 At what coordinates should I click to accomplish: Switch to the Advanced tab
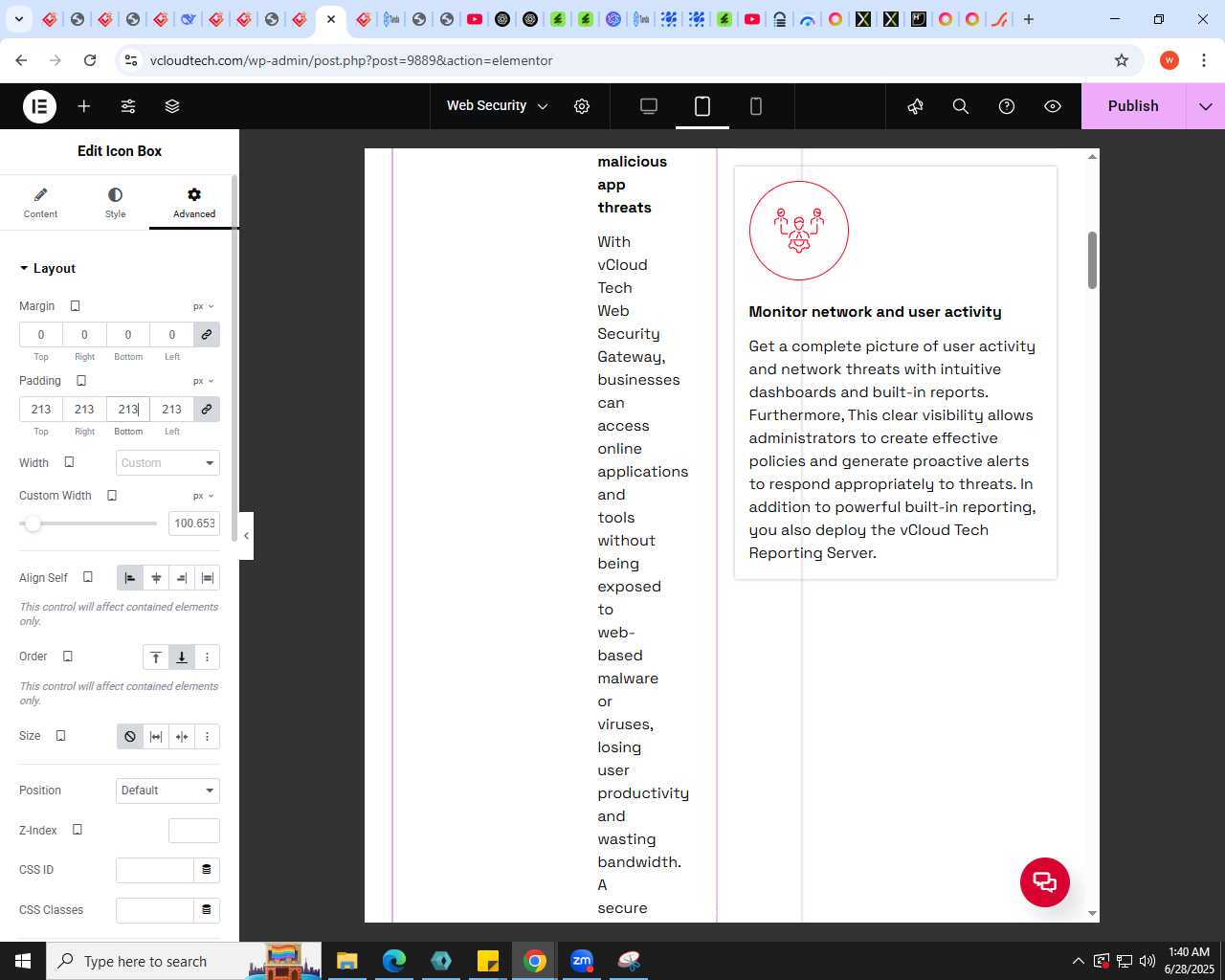(194, 203)
